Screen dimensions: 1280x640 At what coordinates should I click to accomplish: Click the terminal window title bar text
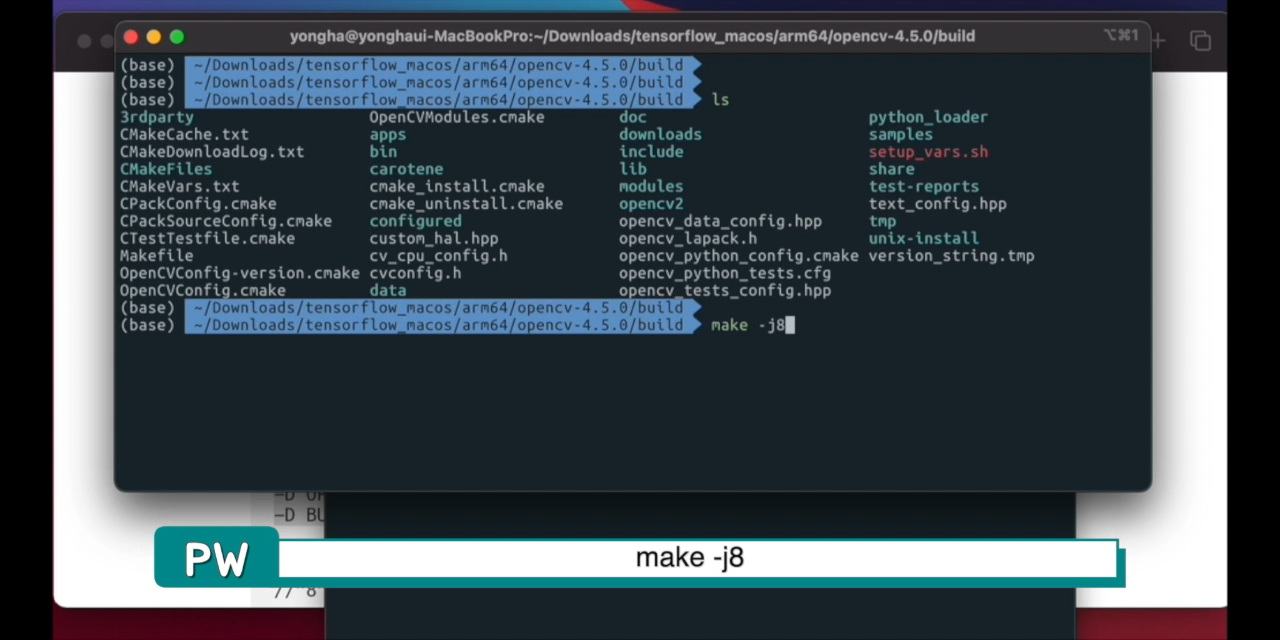[632, 37]
